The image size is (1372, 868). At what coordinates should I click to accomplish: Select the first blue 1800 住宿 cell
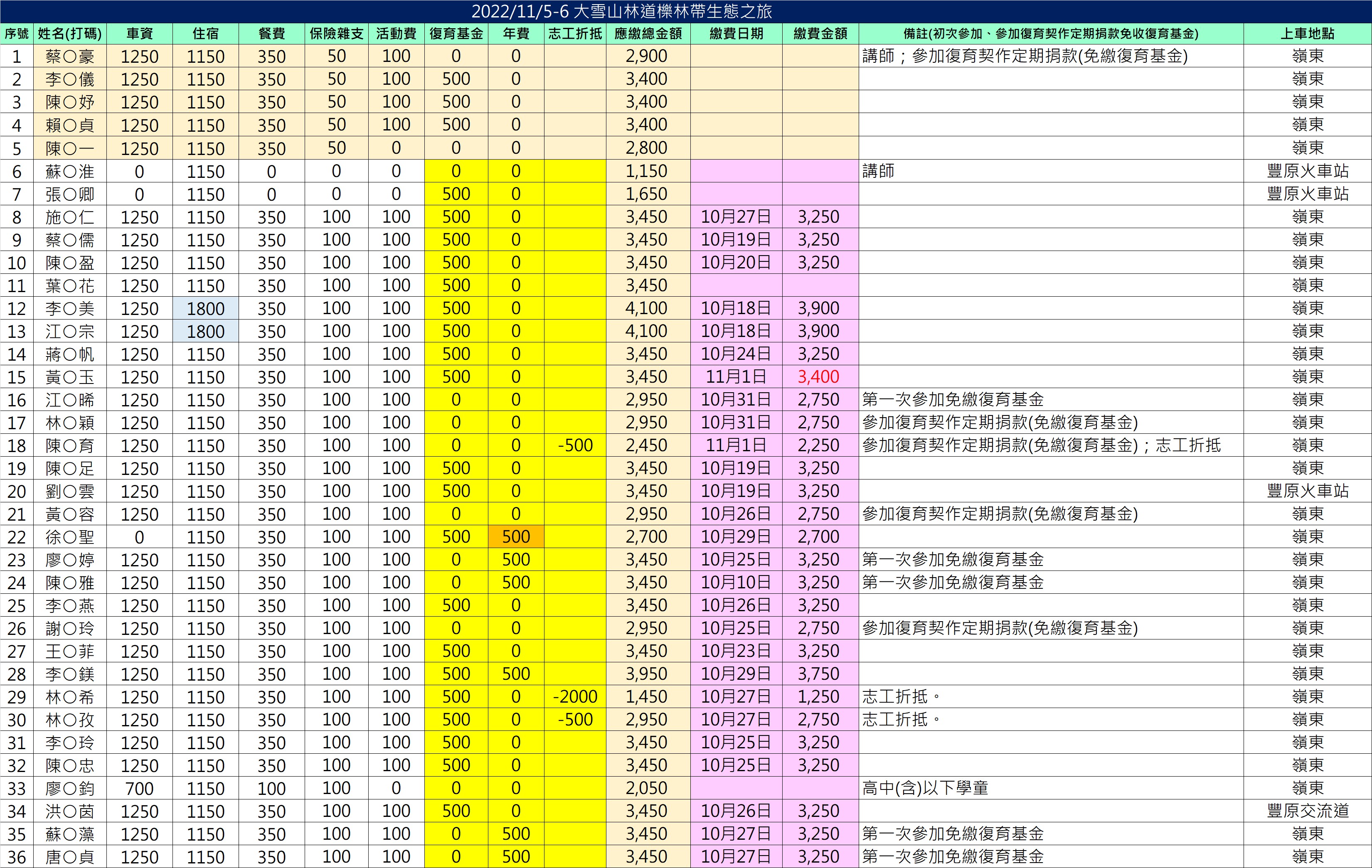point(205,308)
